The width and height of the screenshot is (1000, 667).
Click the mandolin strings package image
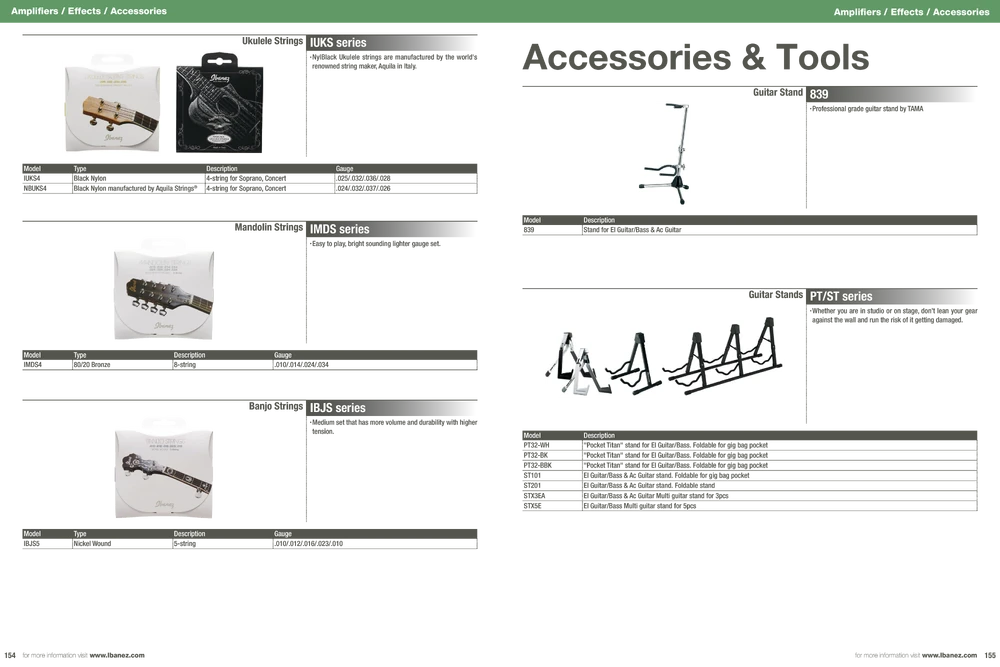click(x=164, y=291)
